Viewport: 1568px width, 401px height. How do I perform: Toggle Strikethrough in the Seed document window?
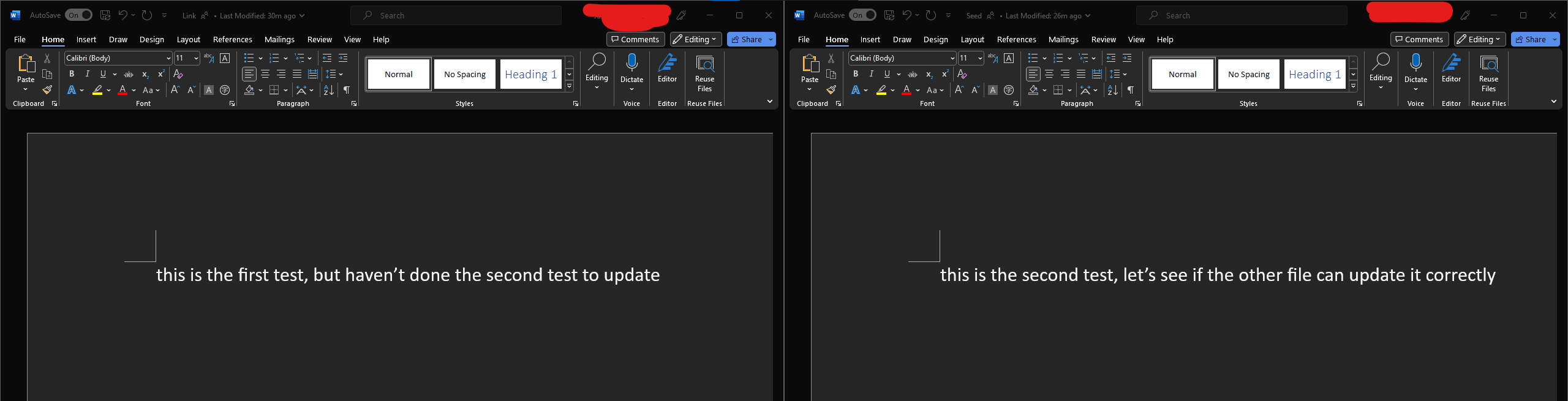913,74
